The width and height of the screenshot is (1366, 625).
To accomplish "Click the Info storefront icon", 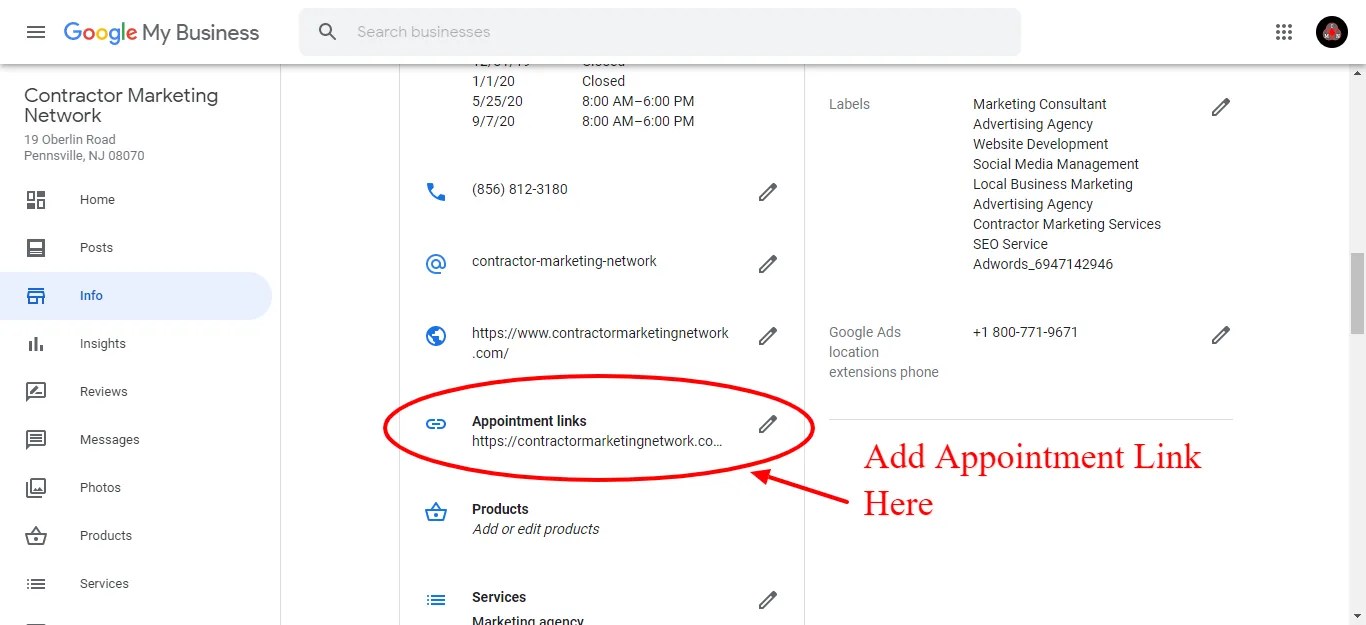I will click(x=36, y=296).
